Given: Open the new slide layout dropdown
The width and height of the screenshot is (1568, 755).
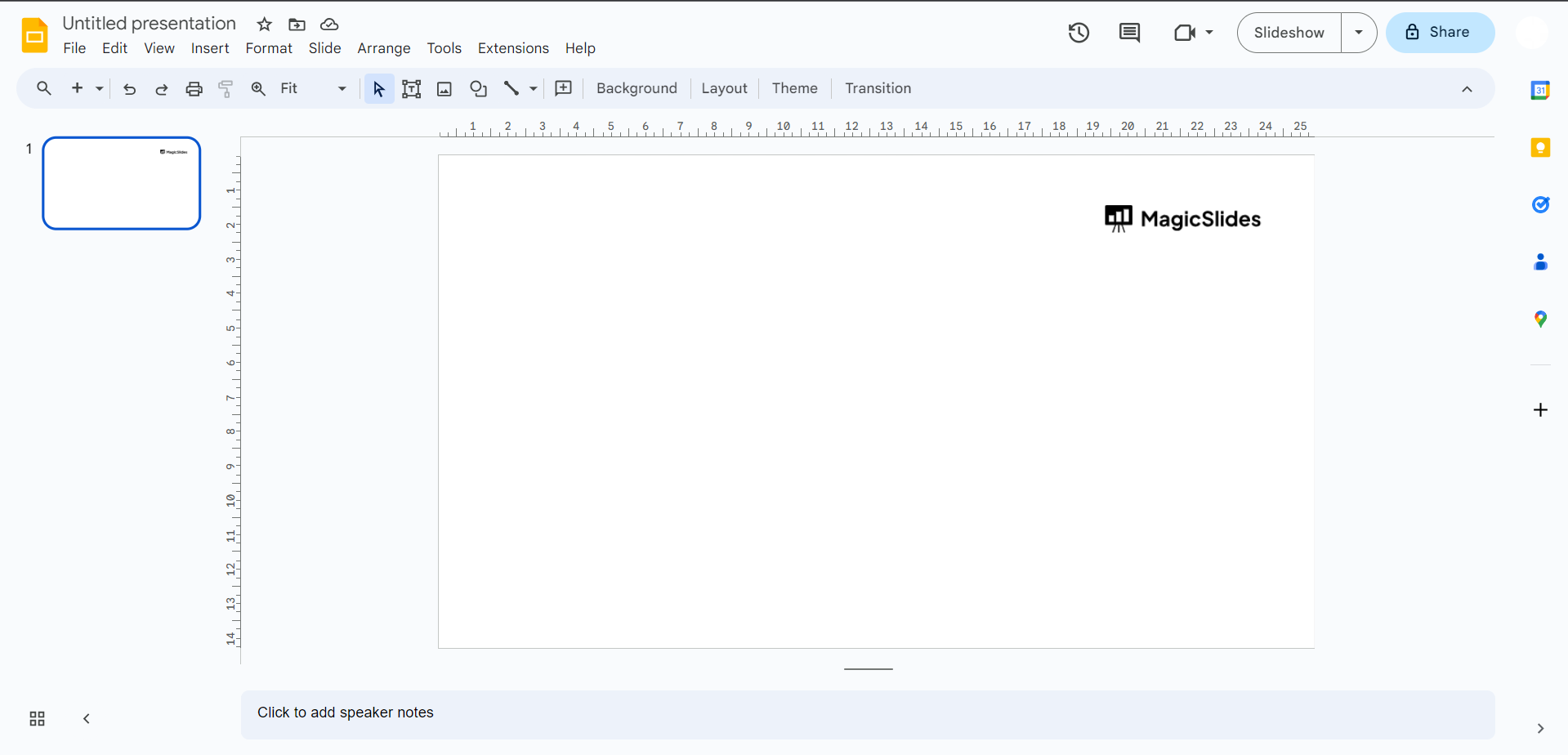Looking at the screenshot, I should tap(99, 88).
